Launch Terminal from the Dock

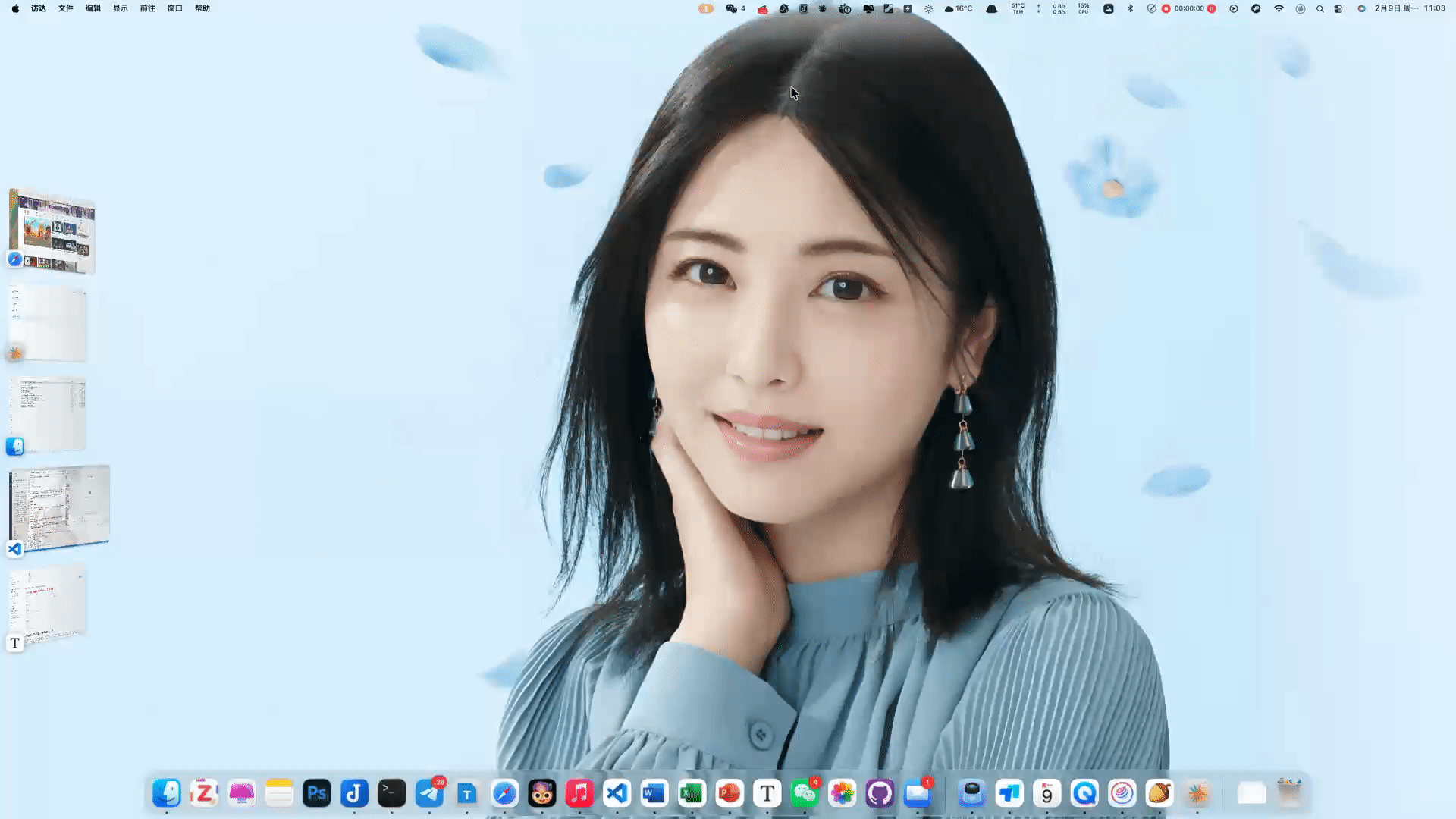(392, 793)
